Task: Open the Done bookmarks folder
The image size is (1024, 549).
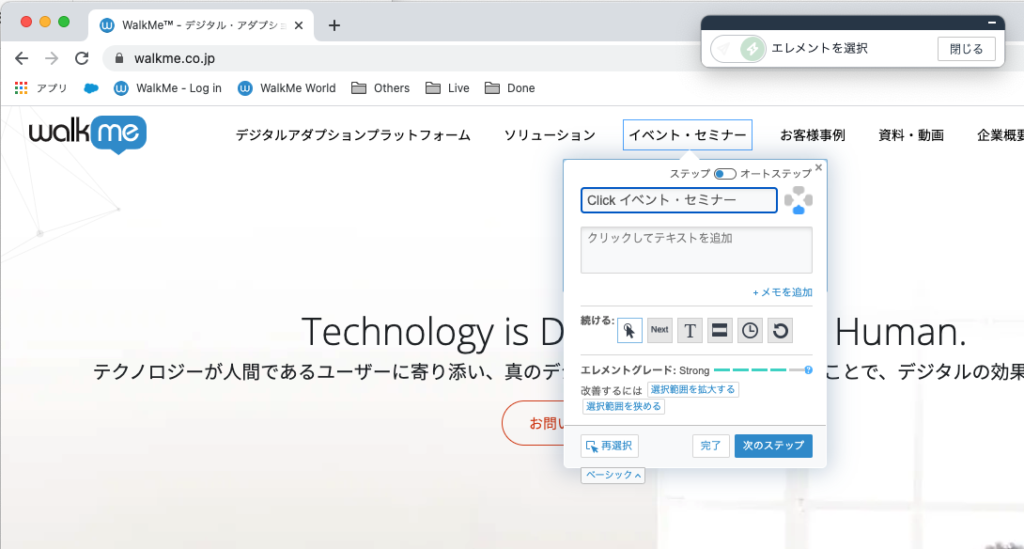Action: click(510, 88)
